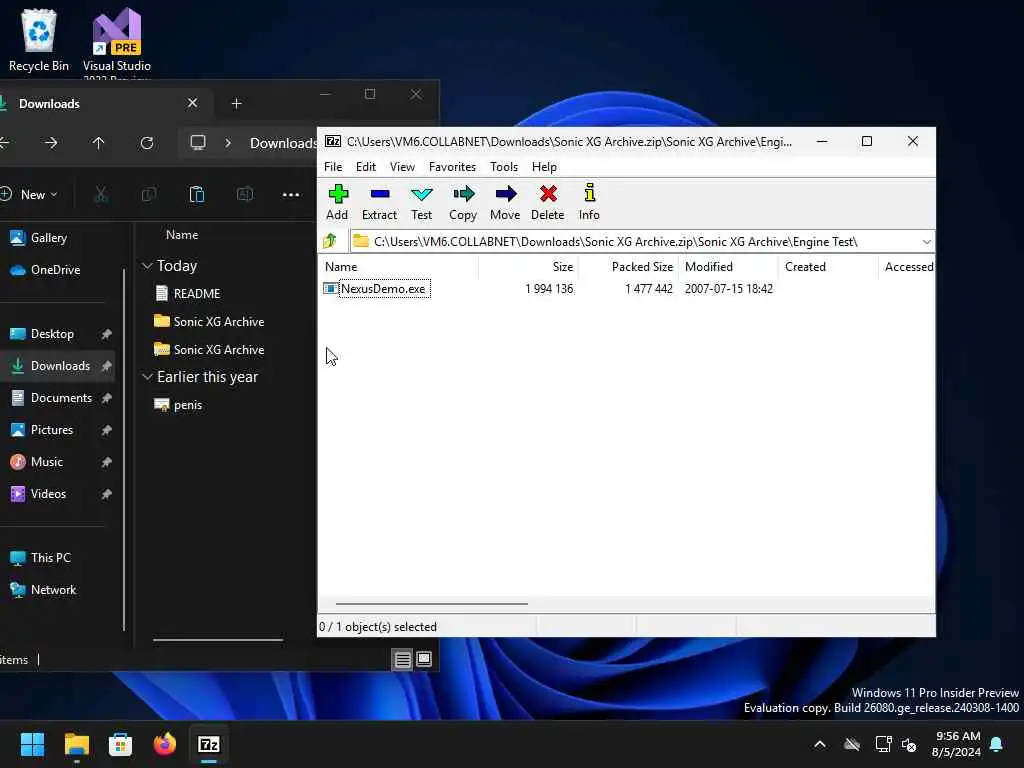Open the See more ellipsis in Explorer

click(291, 195)
